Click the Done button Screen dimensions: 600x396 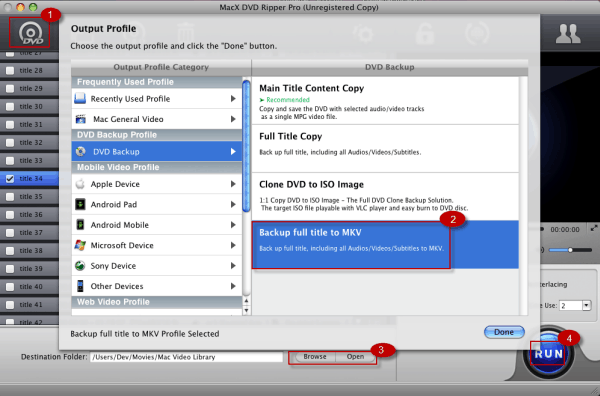click(504, 332)
